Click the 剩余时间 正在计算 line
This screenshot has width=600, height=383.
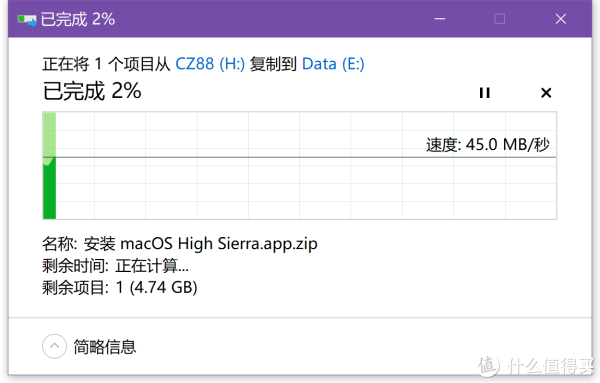(116, 266)
